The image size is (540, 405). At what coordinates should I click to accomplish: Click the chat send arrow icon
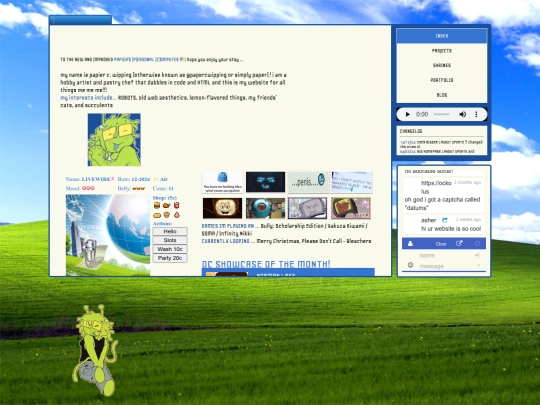[x=479, y=265]
